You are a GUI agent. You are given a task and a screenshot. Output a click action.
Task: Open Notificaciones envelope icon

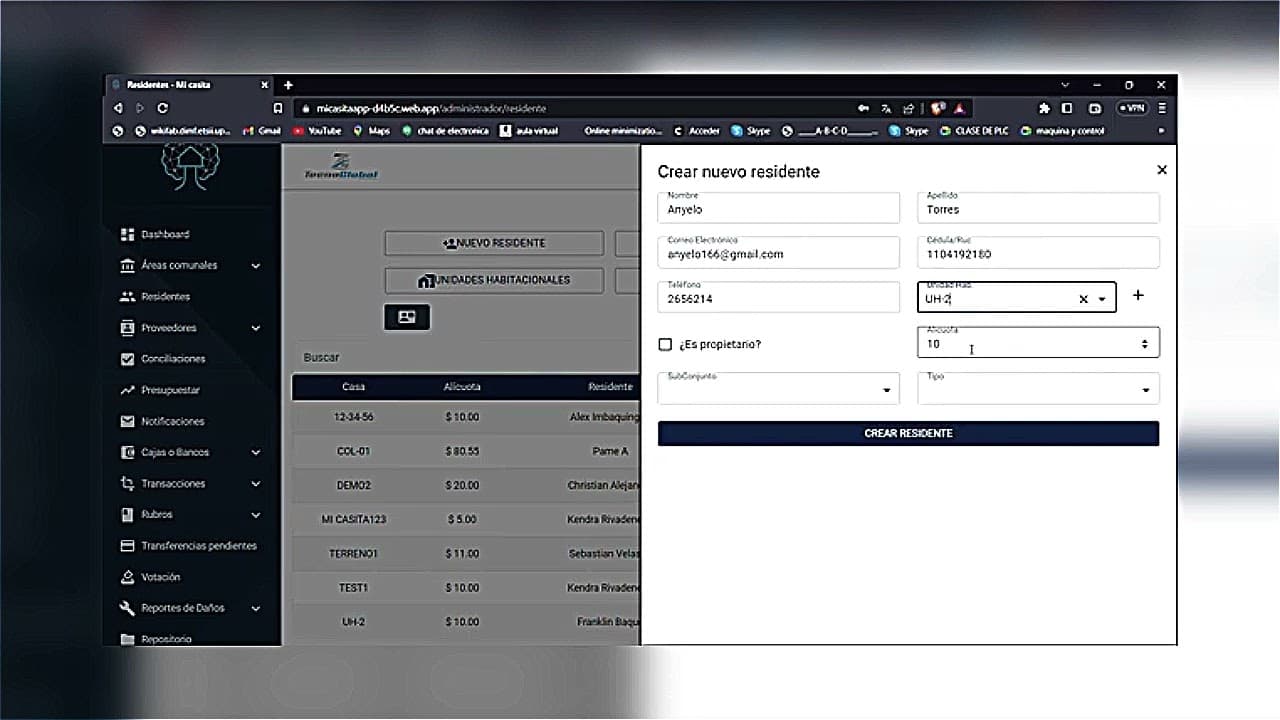[x=127, y=421]
